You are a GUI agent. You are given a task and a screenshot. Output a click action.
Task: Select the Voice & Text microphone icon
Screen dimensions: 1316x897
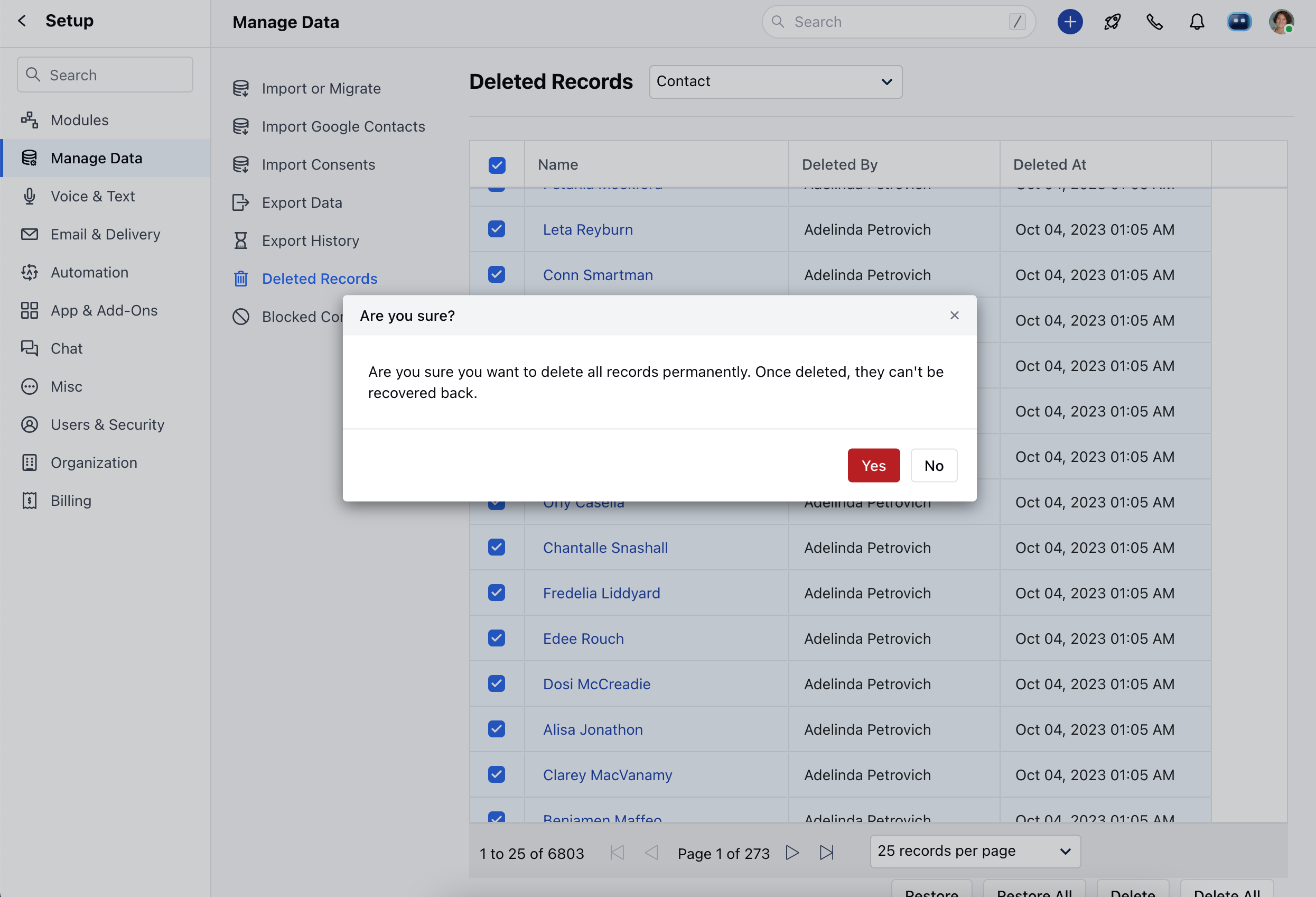[30, 196]
